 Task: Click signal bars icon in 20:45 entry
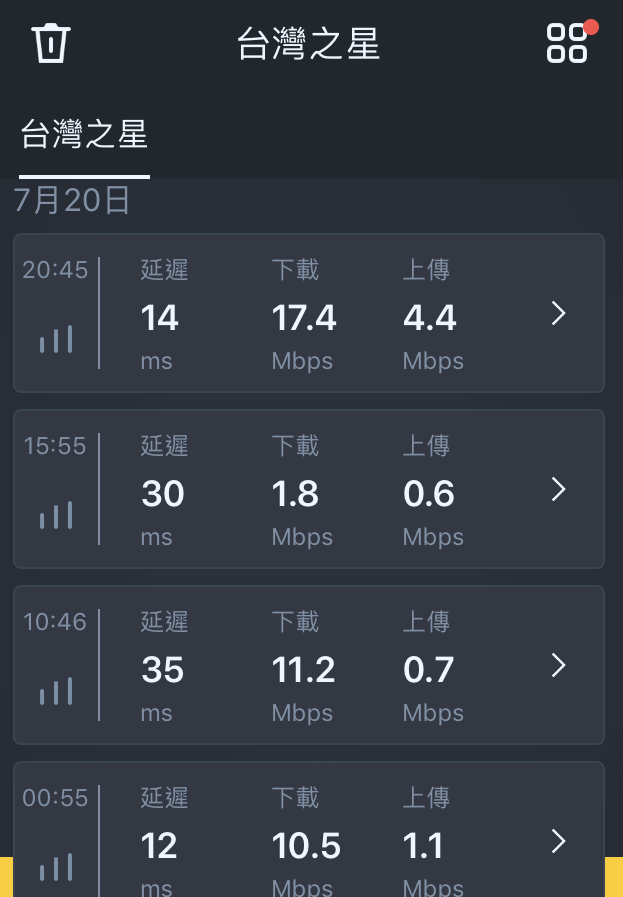click(56, 339)
